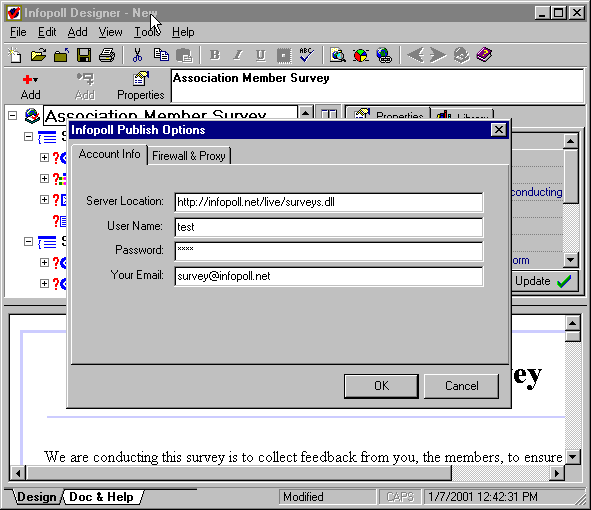Viewport: 591px width, 510px height.
Task: Open the Edit menu
Action: point(47,32)
